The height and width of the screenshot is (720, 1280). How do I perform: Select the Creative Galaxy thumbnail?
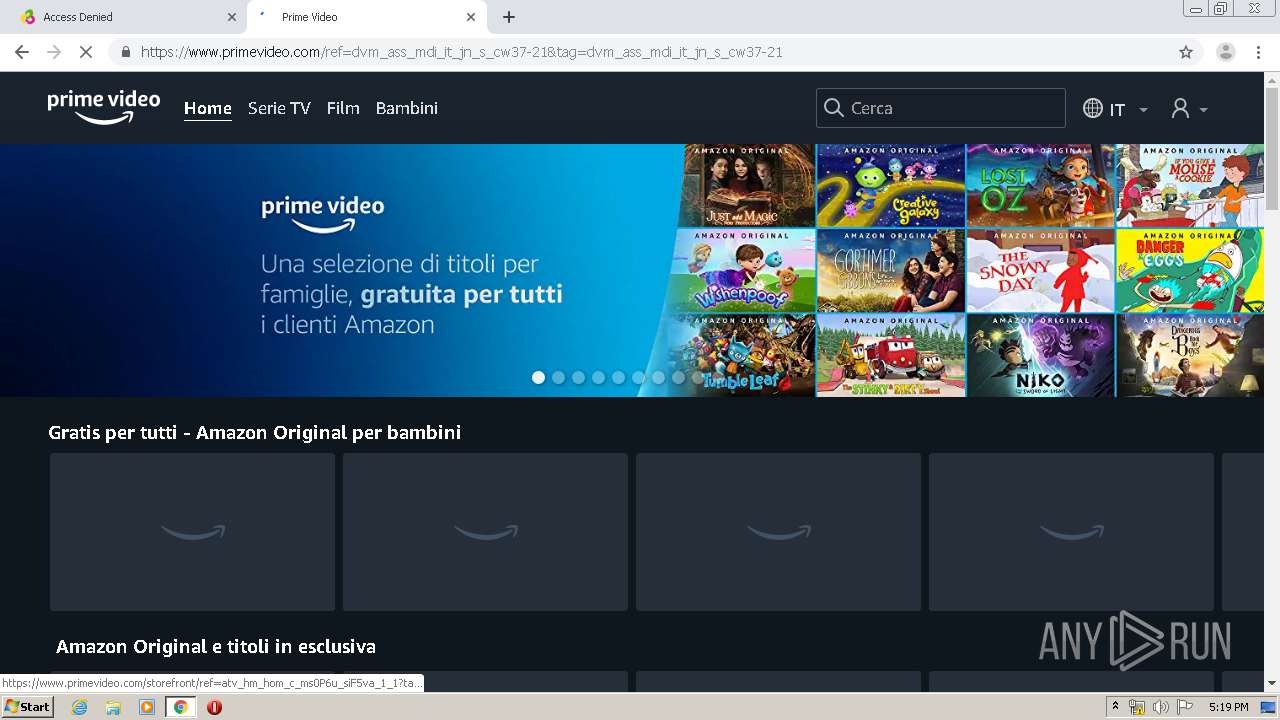pyautogui.click(x=891, y=185)
